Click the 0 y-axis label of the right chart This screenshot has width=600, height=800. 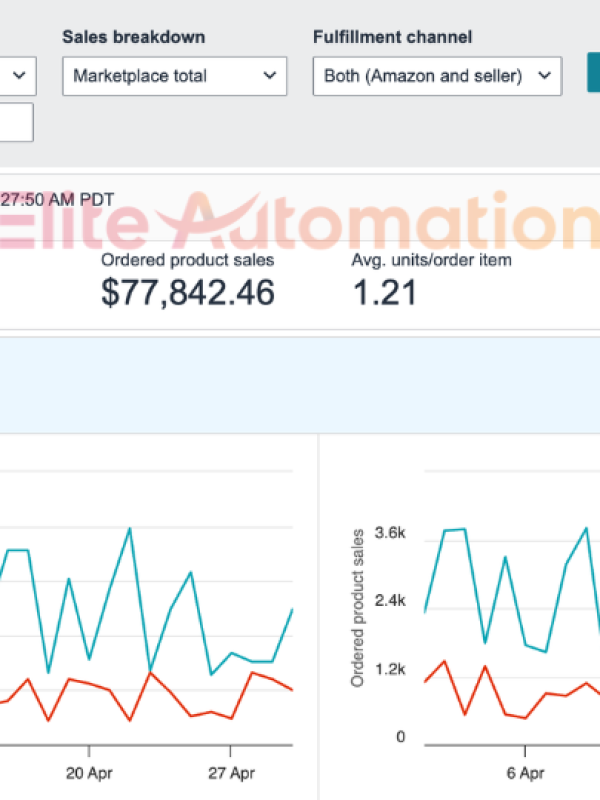tap(401, 737)
